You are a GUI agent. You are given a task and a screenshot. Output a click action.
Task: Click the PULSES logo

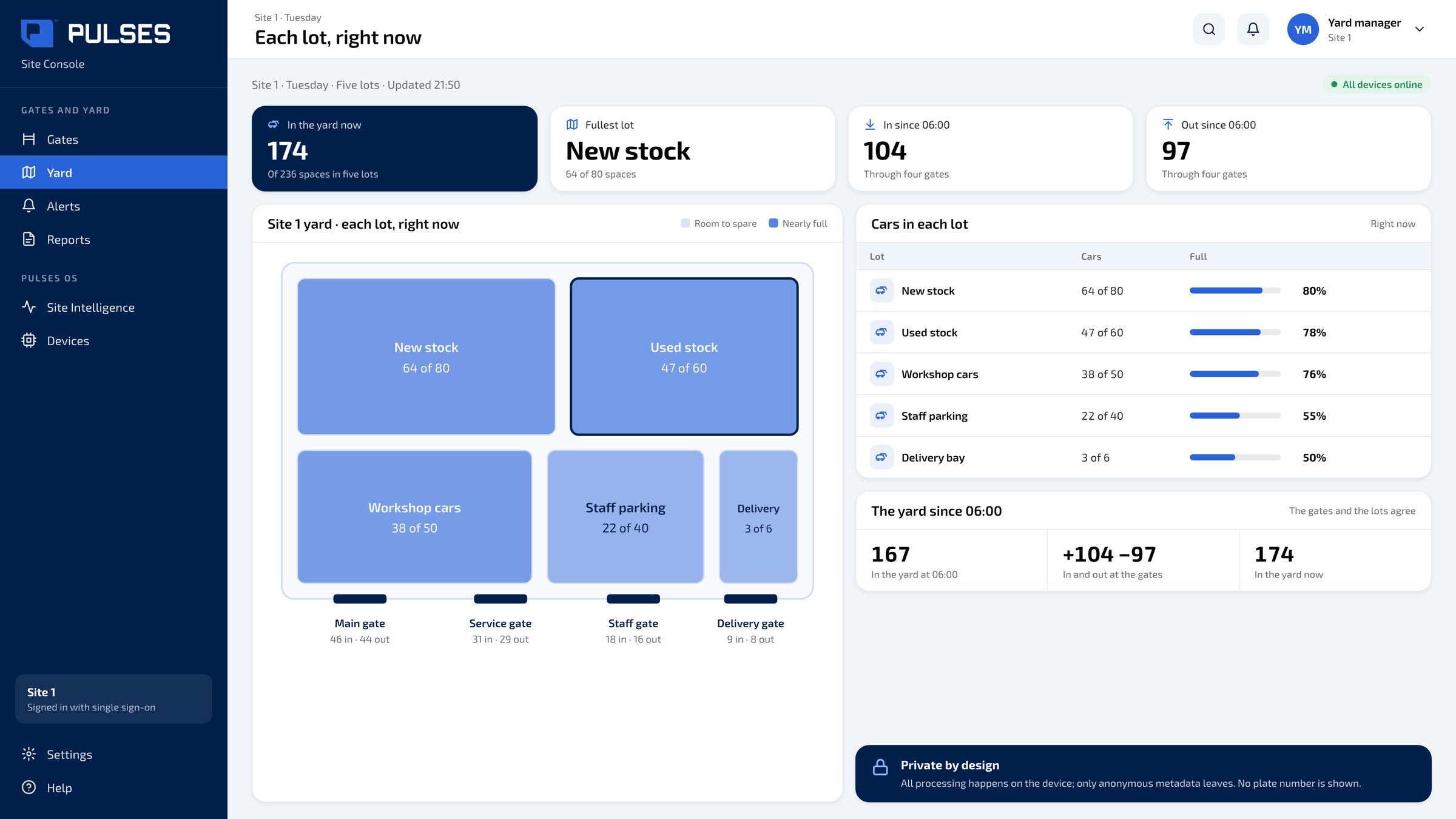[96, 33]
